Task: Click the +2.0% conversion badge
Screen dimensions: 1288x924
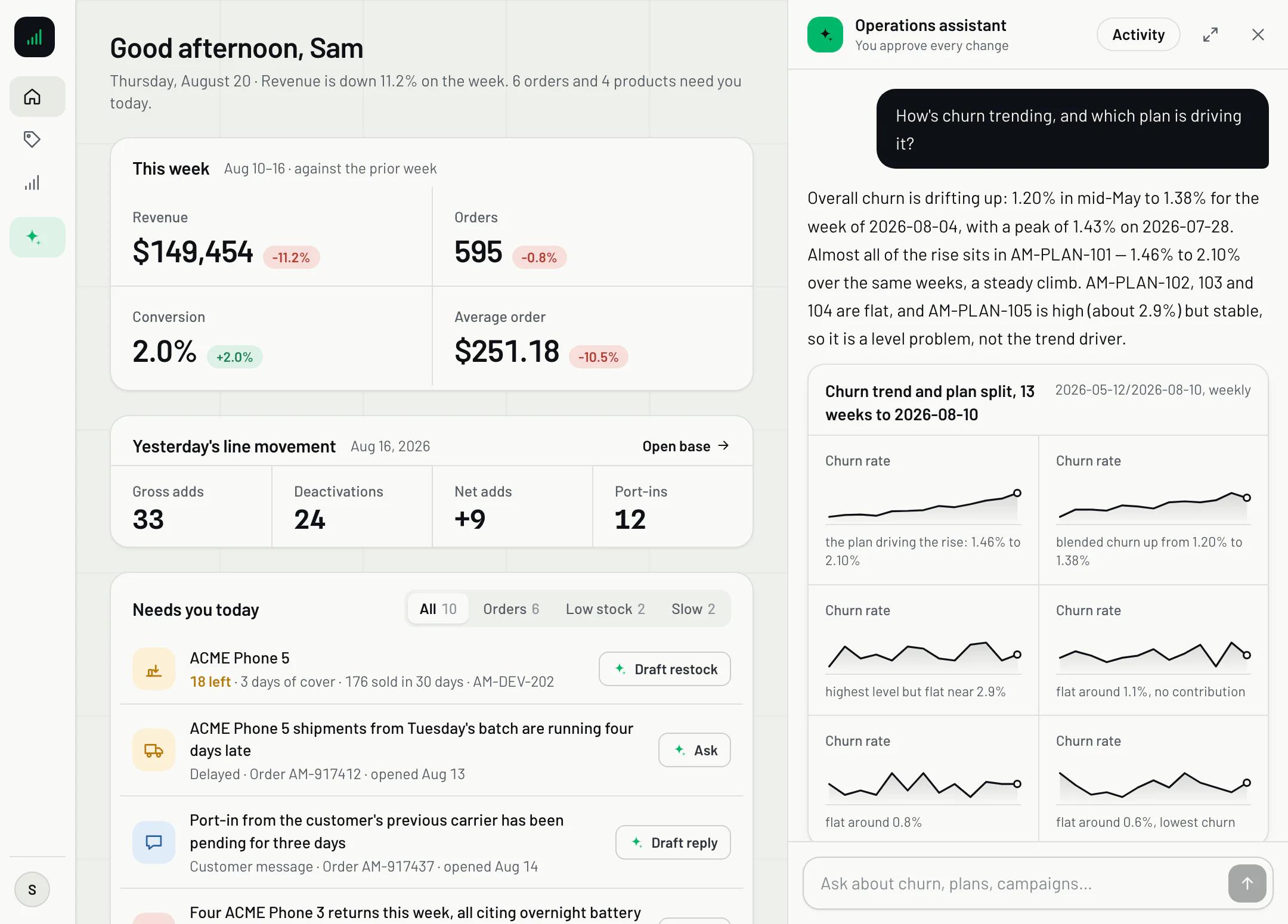Action: [x=234, y=357]
